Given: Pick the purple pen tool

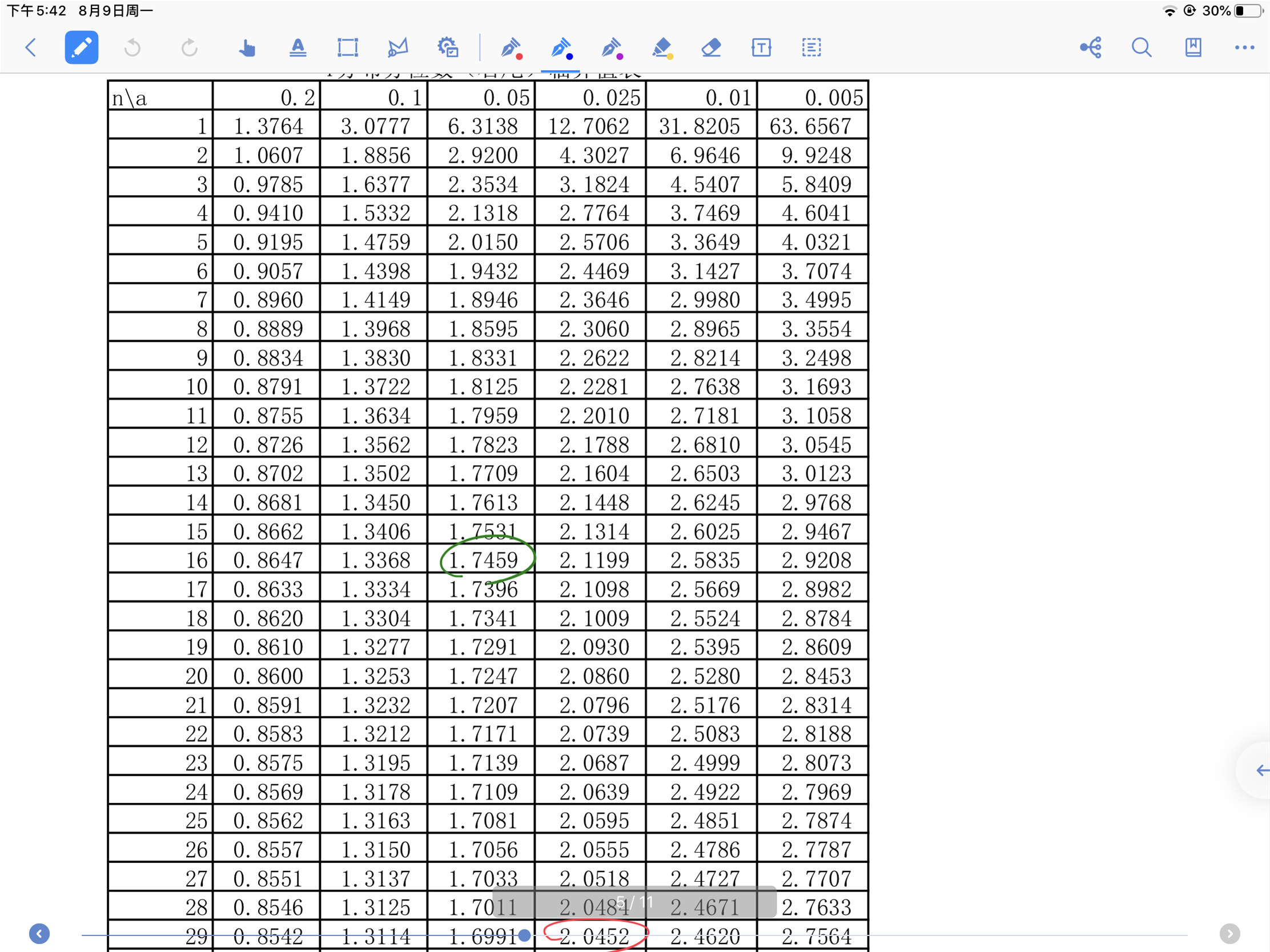Looking at the screenshot, I should (612, 48).
